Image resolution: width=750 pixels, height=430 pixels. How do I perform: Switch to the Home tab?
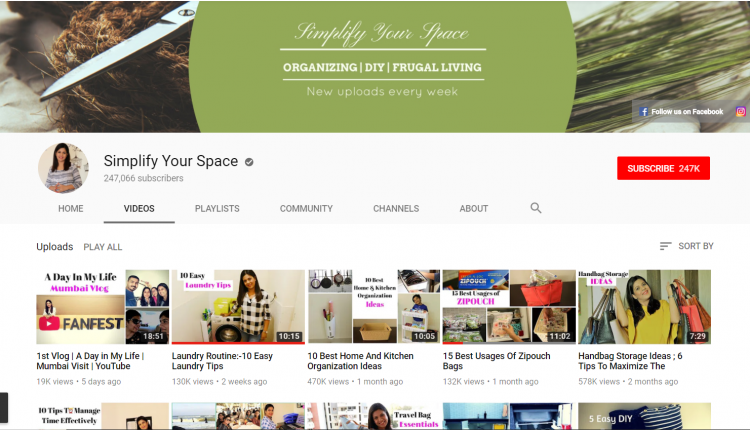[71, 209]
